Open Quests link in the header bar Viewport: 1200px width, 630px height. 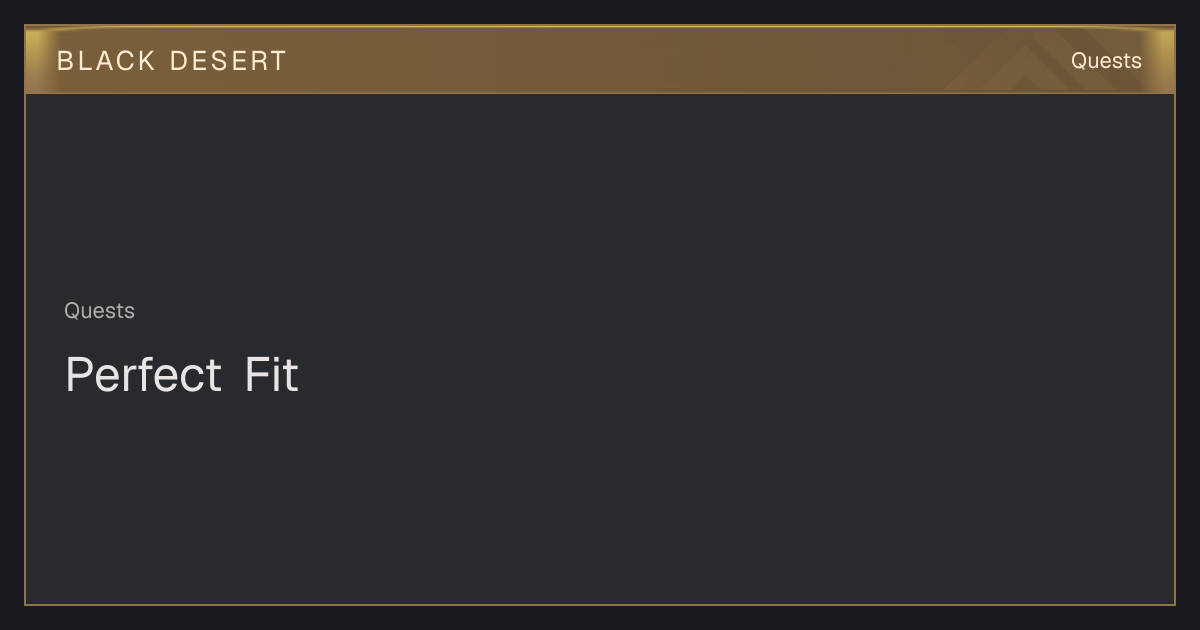[x=1106, y=61]
